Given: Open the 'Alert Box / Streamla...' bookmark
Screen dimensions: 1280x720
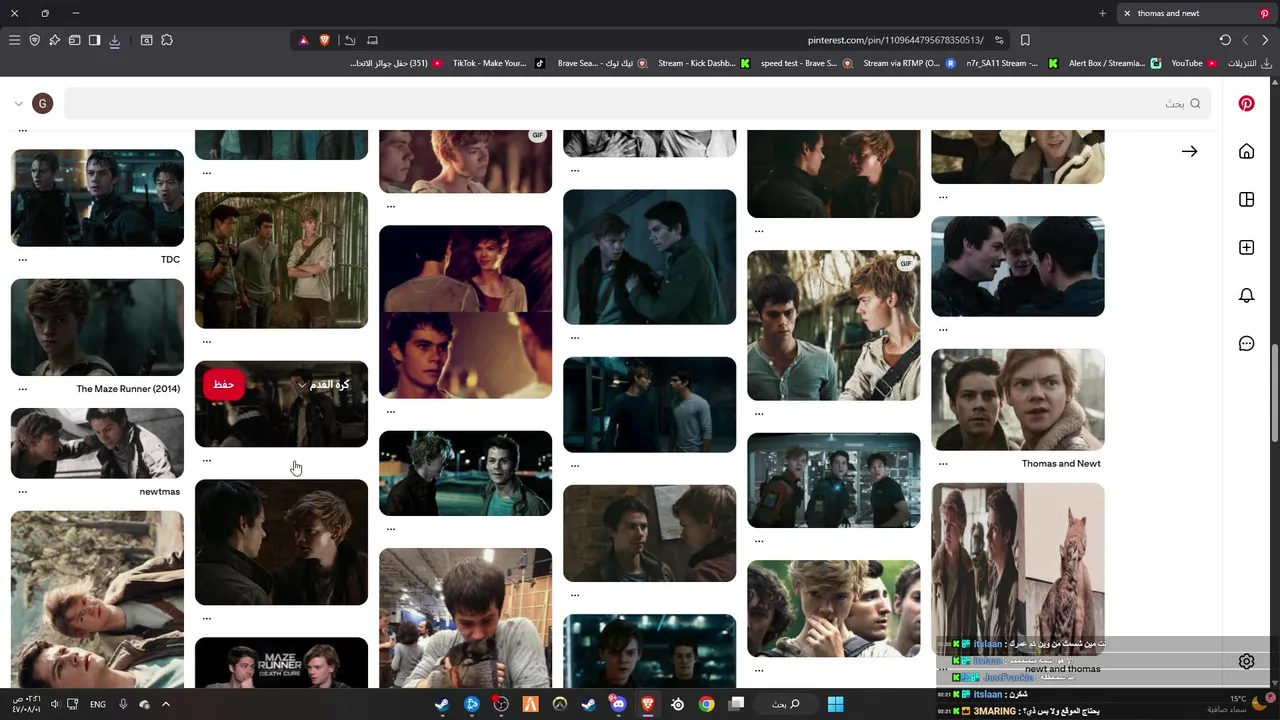Looking at the screenshot, I should coord(1114,63).
